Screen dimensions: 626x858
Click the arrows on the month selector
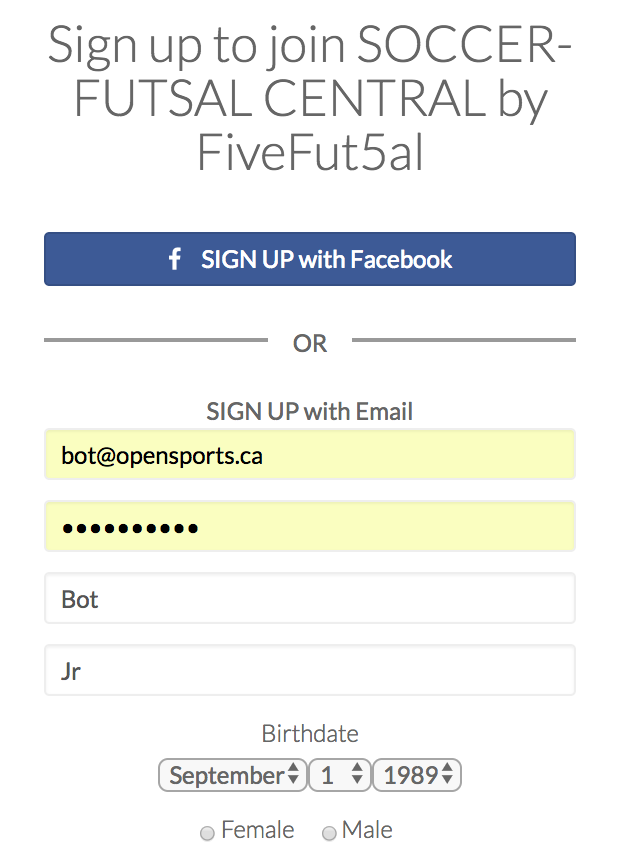point(293,775)
